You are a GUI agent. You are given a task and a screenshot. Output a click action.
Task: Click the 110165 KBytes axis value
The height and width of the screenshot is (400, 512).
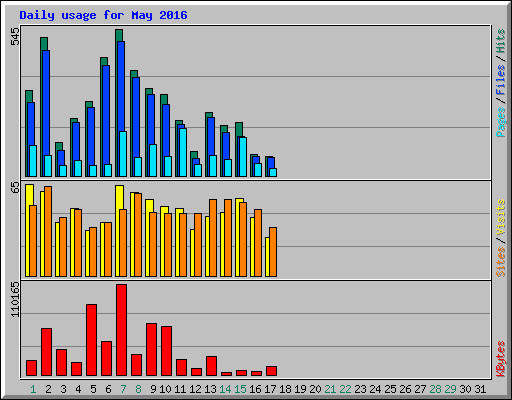15,299
